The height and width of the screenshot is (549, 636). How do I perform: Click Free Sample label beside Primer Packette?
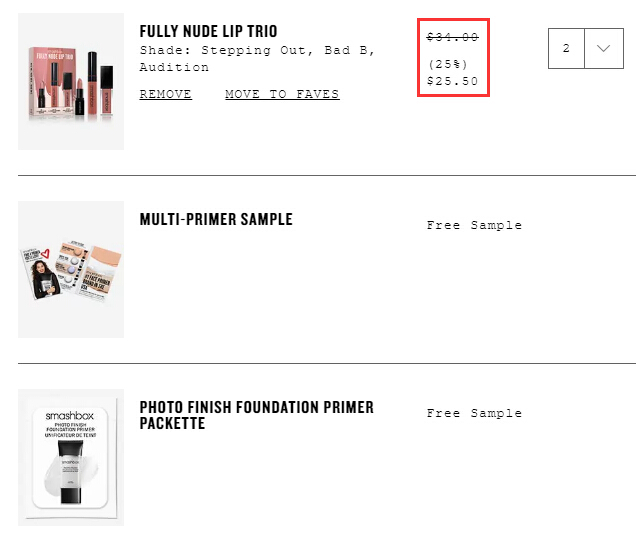pyautogui.click(x=474, y=413)
